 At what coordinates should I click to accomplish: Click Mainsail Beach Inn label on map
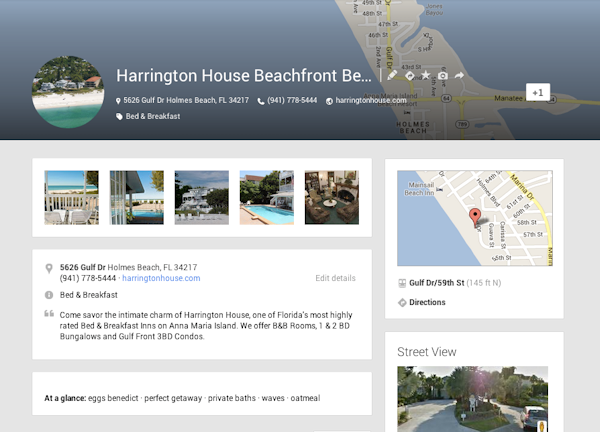pyautogui.click(x=419, y=189)
